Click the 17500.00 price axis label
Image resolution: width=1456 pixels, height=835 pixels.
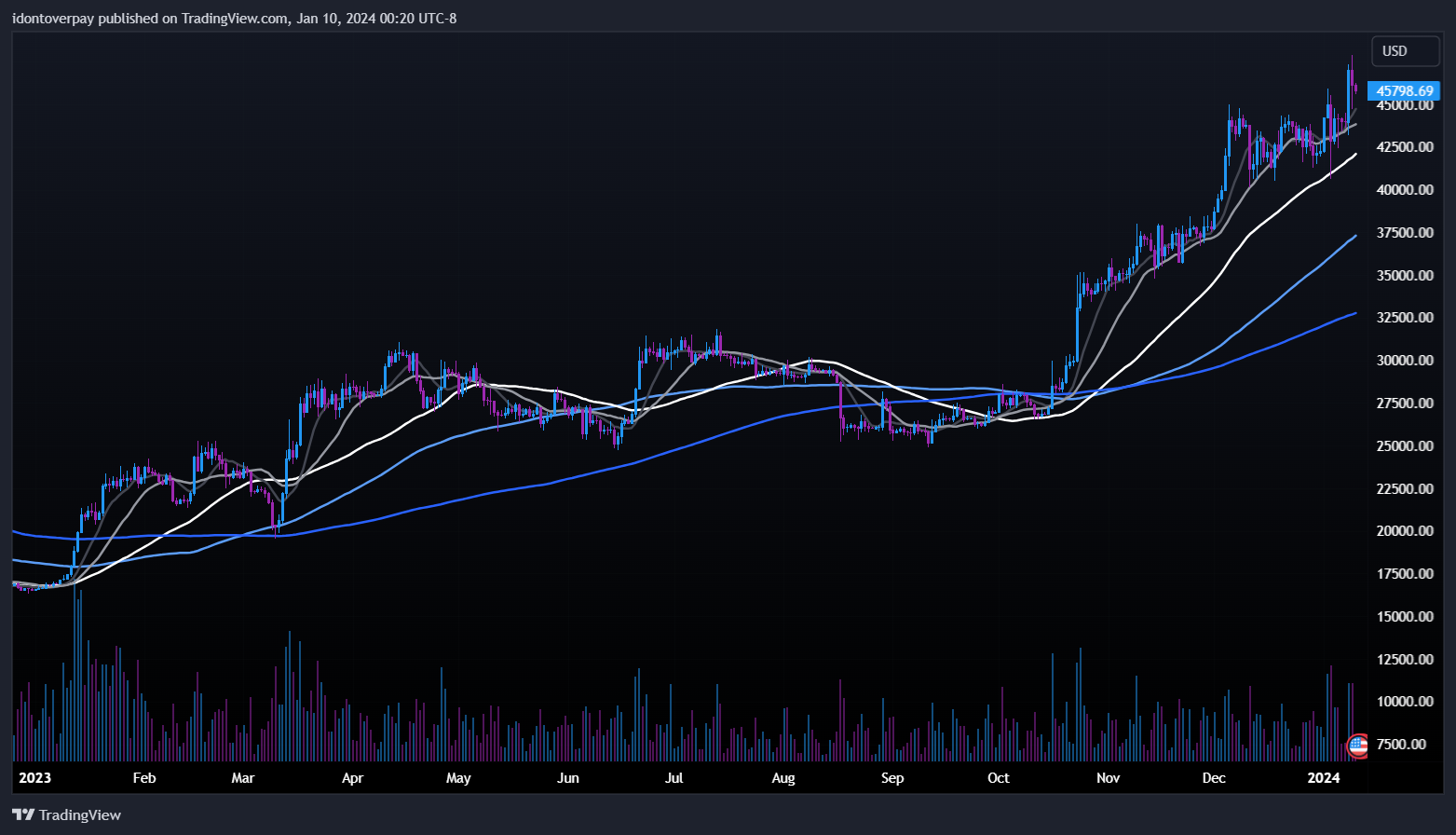(1405, 574)
